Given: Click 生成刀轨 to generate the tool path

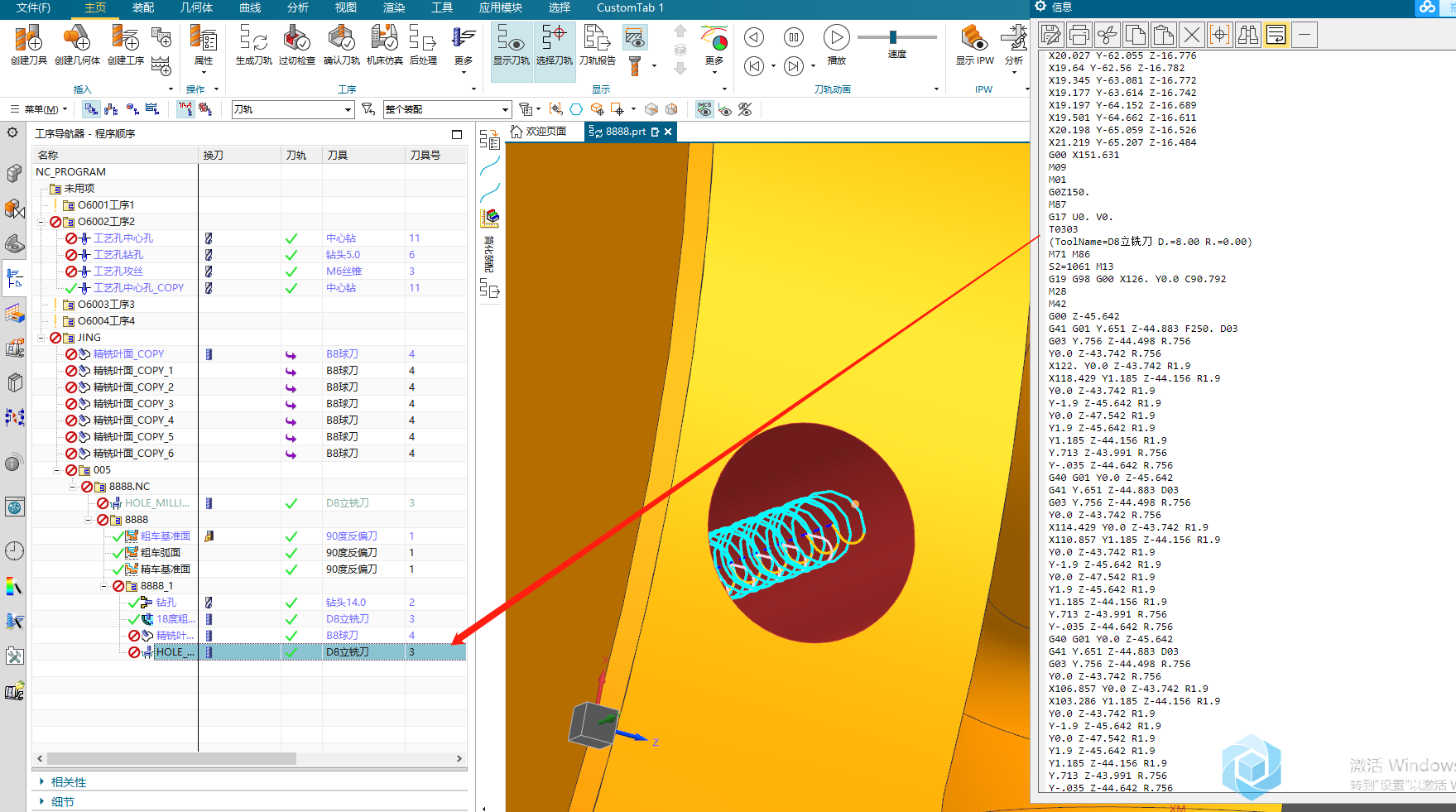Looking at the screenshot, I should click(x=253, y=45).
